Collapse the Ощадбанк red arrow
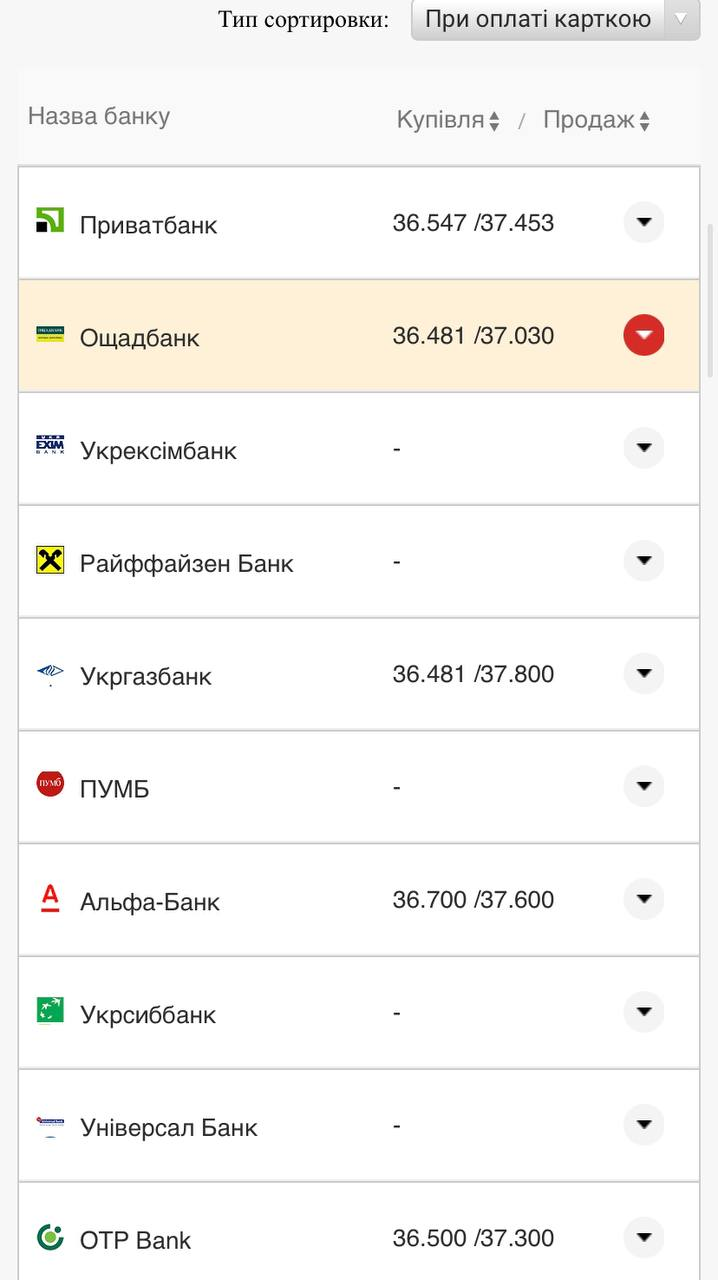This screenshot has width=718, height=1280. [x=644, y=335]
